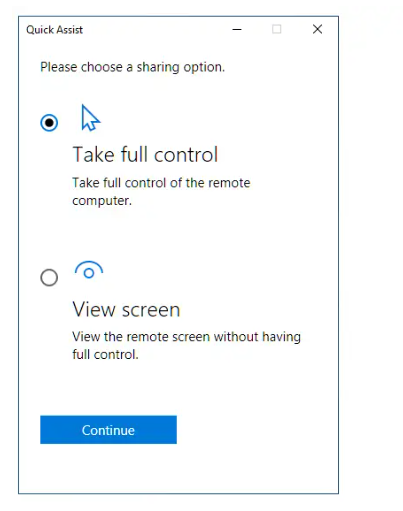Click the word "sharing" in the prompt
Image resolution: width=403 pixels, height=511 pixels.
tap(158, 67)
